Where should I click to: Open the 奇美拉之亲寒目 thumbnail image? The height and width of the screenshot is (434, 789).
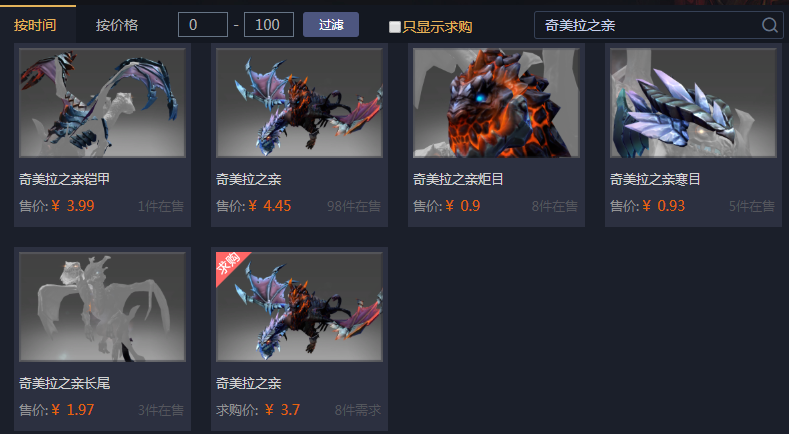click(693, 103)
